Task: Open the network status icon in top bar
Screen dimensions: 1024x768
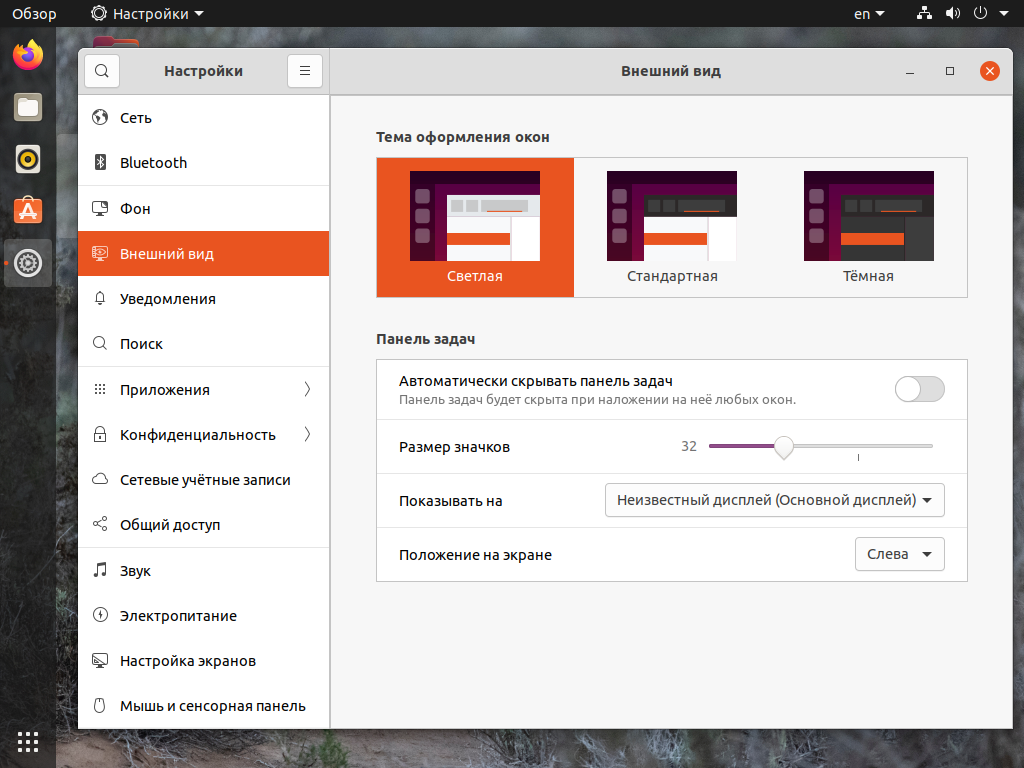Action: click(x=924, y=13)
